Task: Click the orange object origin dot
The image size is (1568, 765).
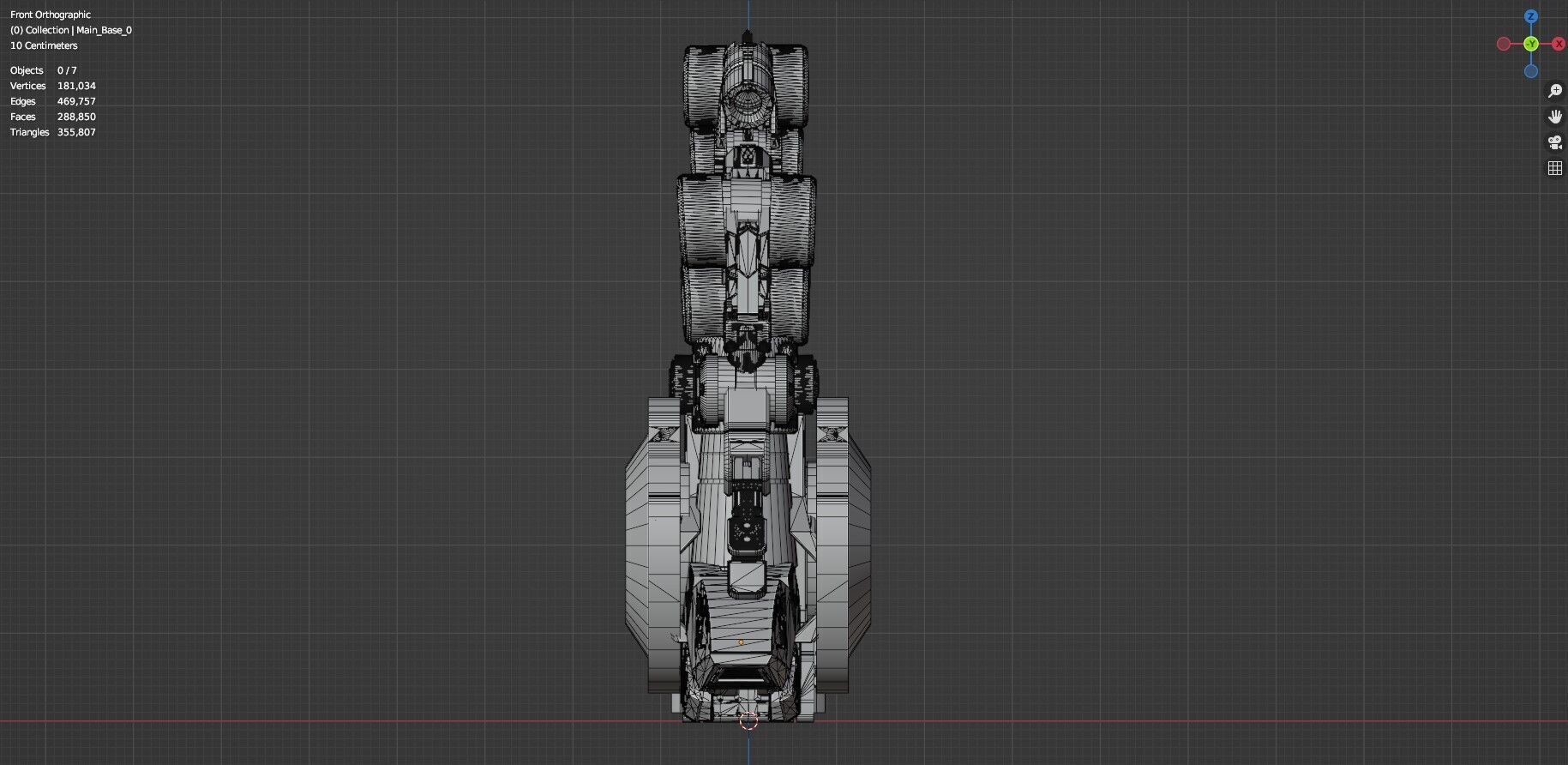Action: click(x=741, y=642)
